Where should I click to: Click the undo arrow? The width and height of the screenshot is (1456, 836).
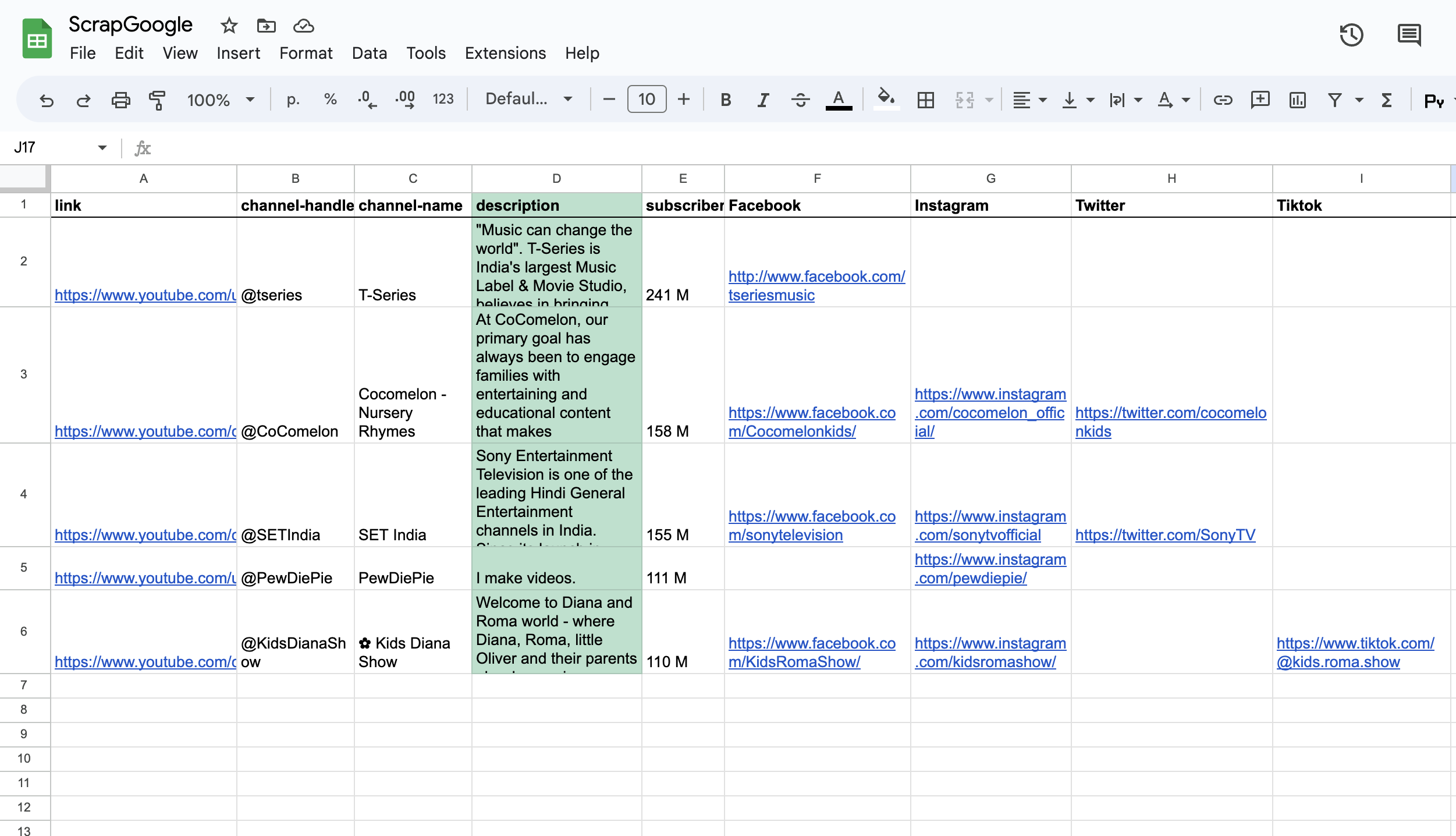pos(47,100)
